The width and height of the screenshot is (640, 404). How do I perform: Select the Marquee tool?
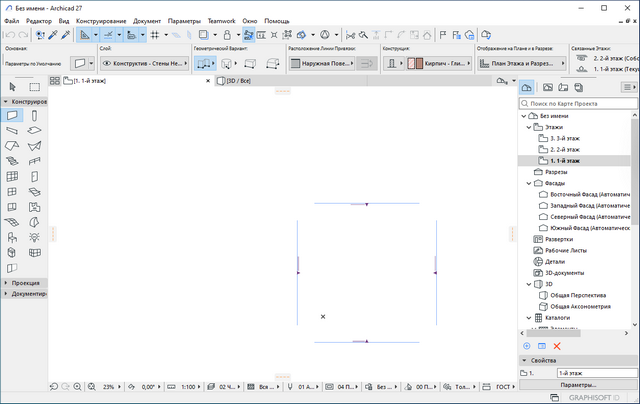(x=34, y=88)
